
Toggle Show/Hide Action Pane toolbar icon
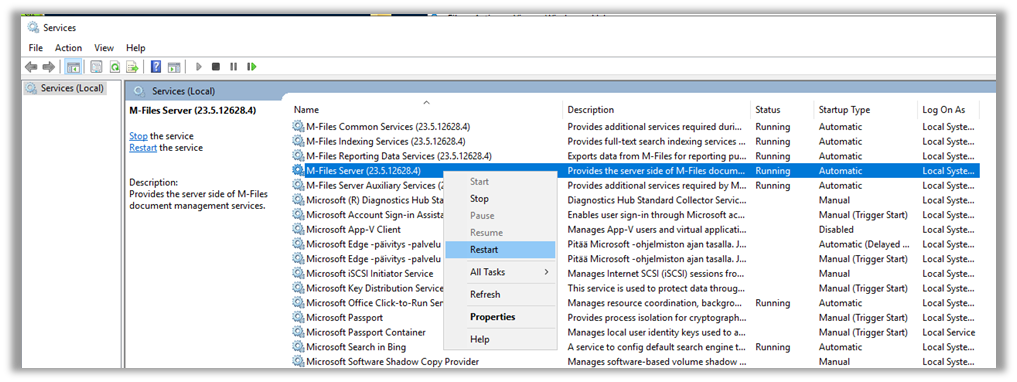[173, 67]
